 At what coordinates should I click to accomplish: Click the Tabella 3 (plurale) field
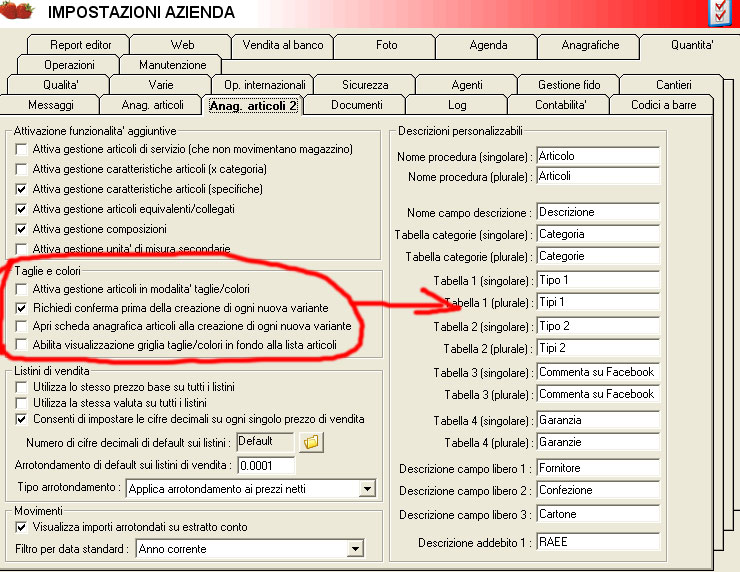(x=598, y=394)
